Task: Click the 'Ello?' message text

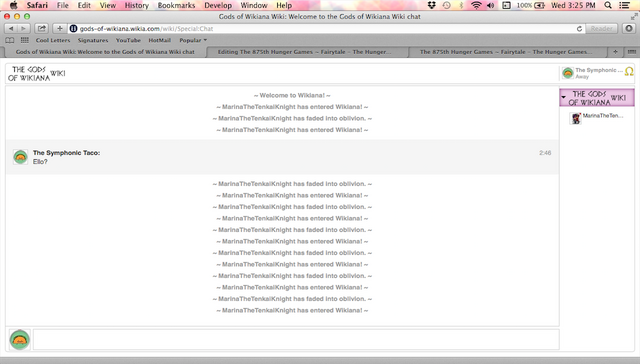Action: tap(40, 162)
